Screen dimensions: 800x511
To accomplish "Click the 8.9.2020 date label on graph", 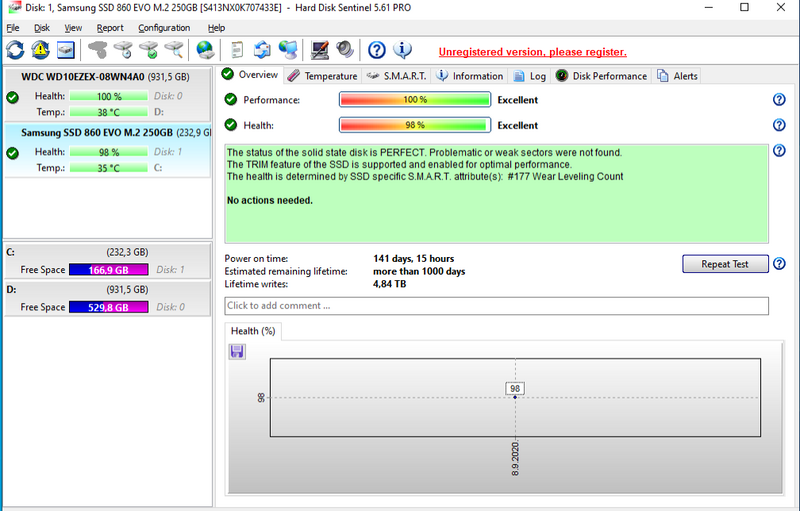I will click(x=515, y=458).
